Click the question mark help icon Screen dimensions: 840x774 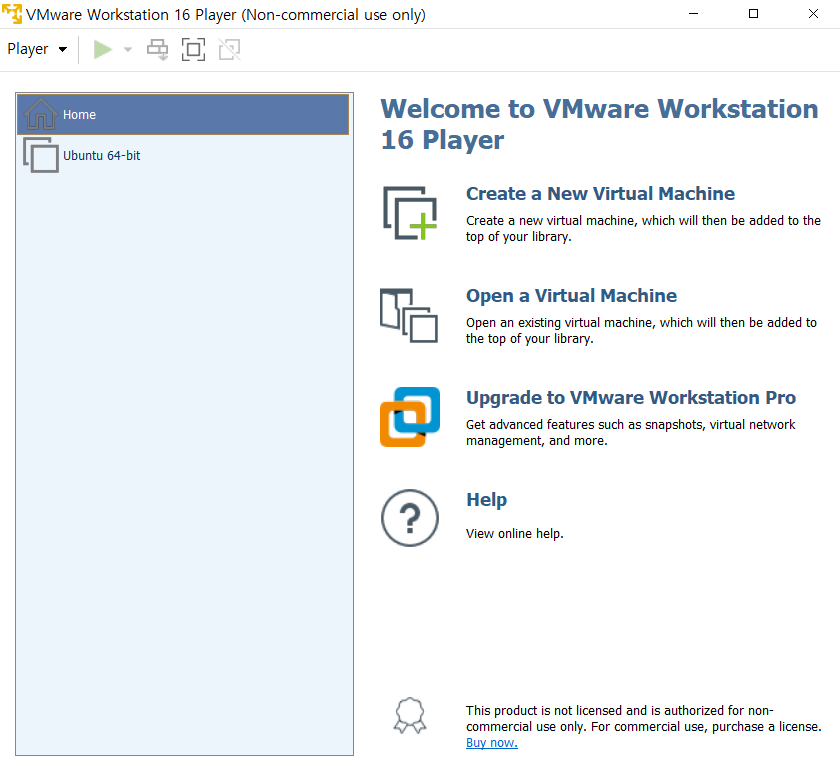[x=410, y=518]
